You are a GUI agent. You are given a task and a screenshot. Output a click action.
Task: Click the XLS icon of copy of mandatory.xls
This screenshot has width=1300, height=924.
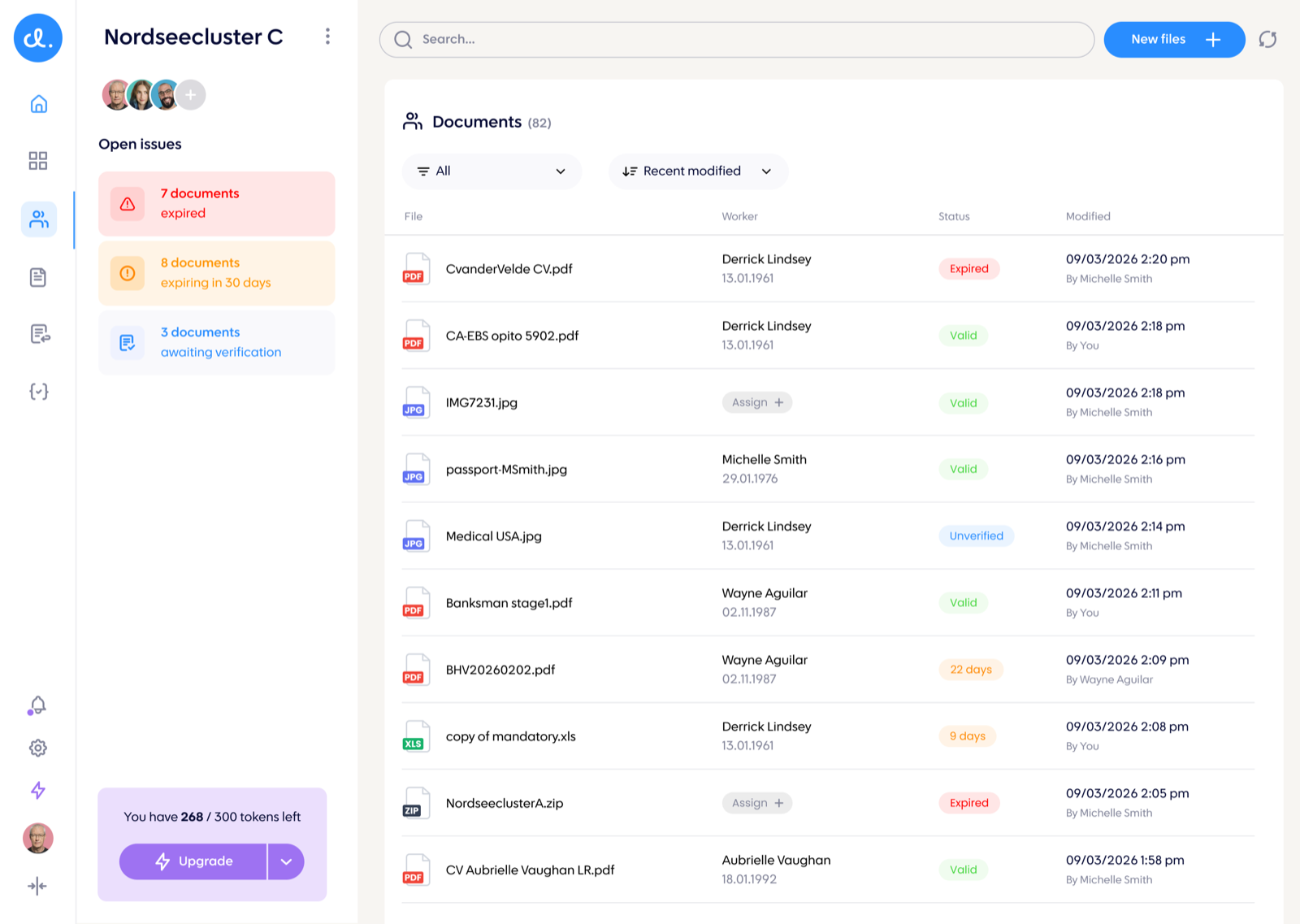(416, 736)
